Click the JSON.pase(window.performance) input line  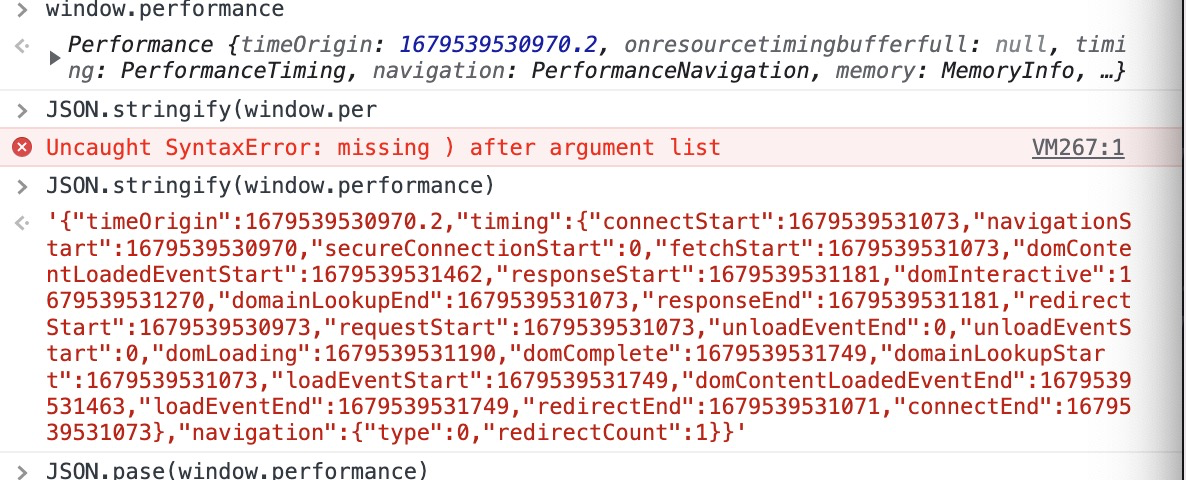236,470
